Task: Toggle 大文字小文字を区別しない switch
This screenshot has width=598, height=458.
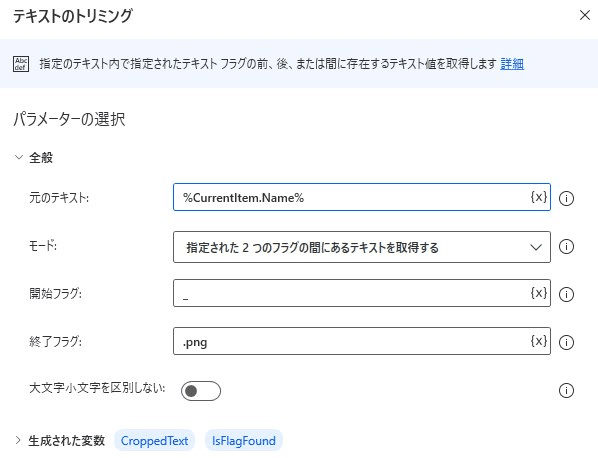Action: 201,391
